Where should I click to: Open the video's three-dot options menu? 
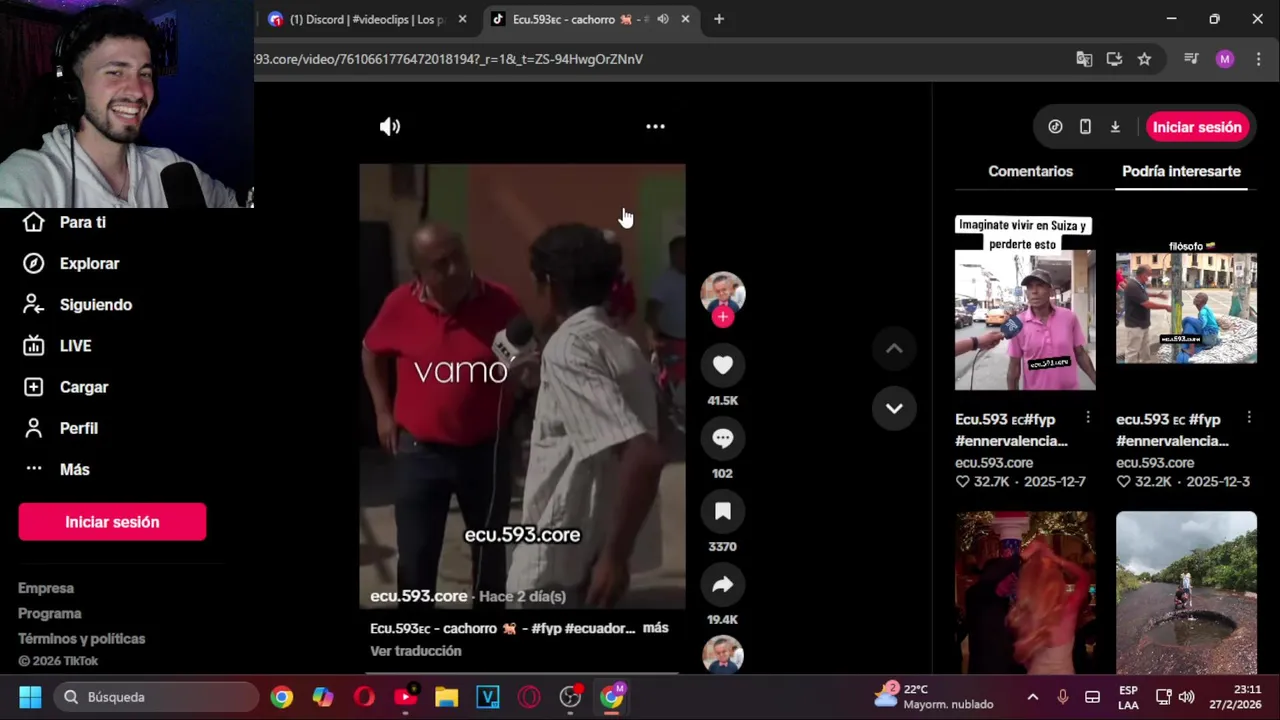click(655, 126)
